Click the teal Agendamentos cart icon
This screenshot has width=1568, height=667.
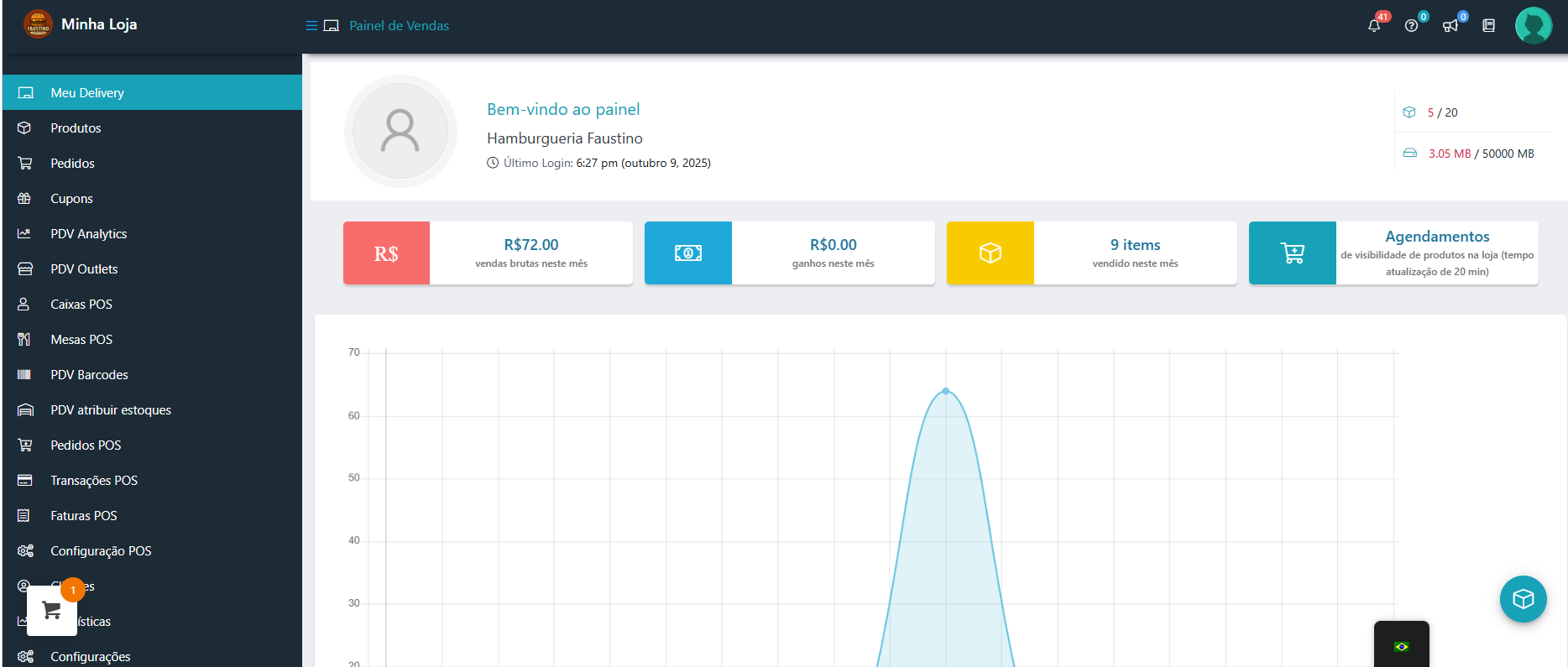pos(1292,253)
